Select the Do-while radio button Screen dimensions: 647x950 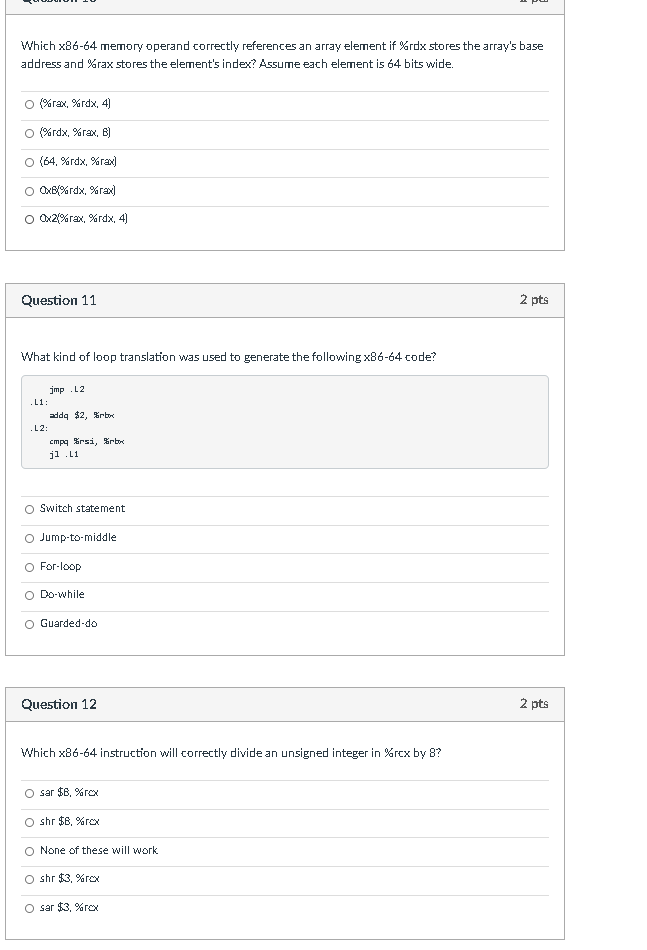click(x=30, y=595)
